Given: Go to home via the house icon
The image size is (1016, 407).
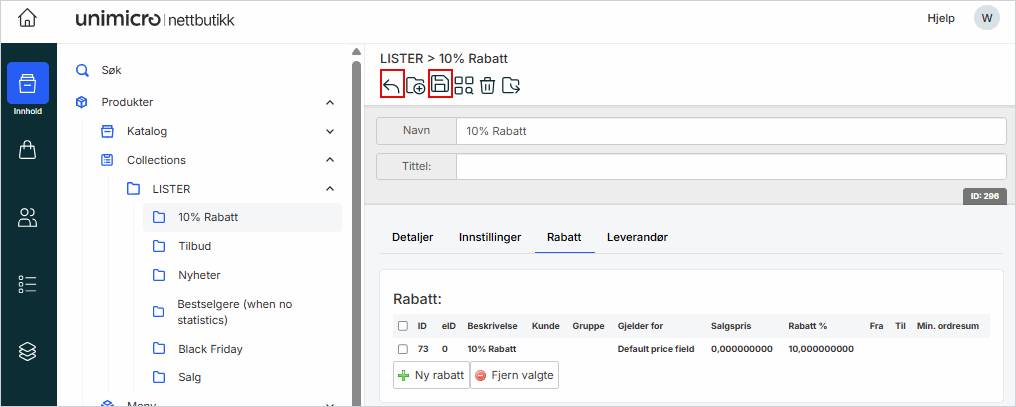Looking at the screenshot, I should point(28,18).
